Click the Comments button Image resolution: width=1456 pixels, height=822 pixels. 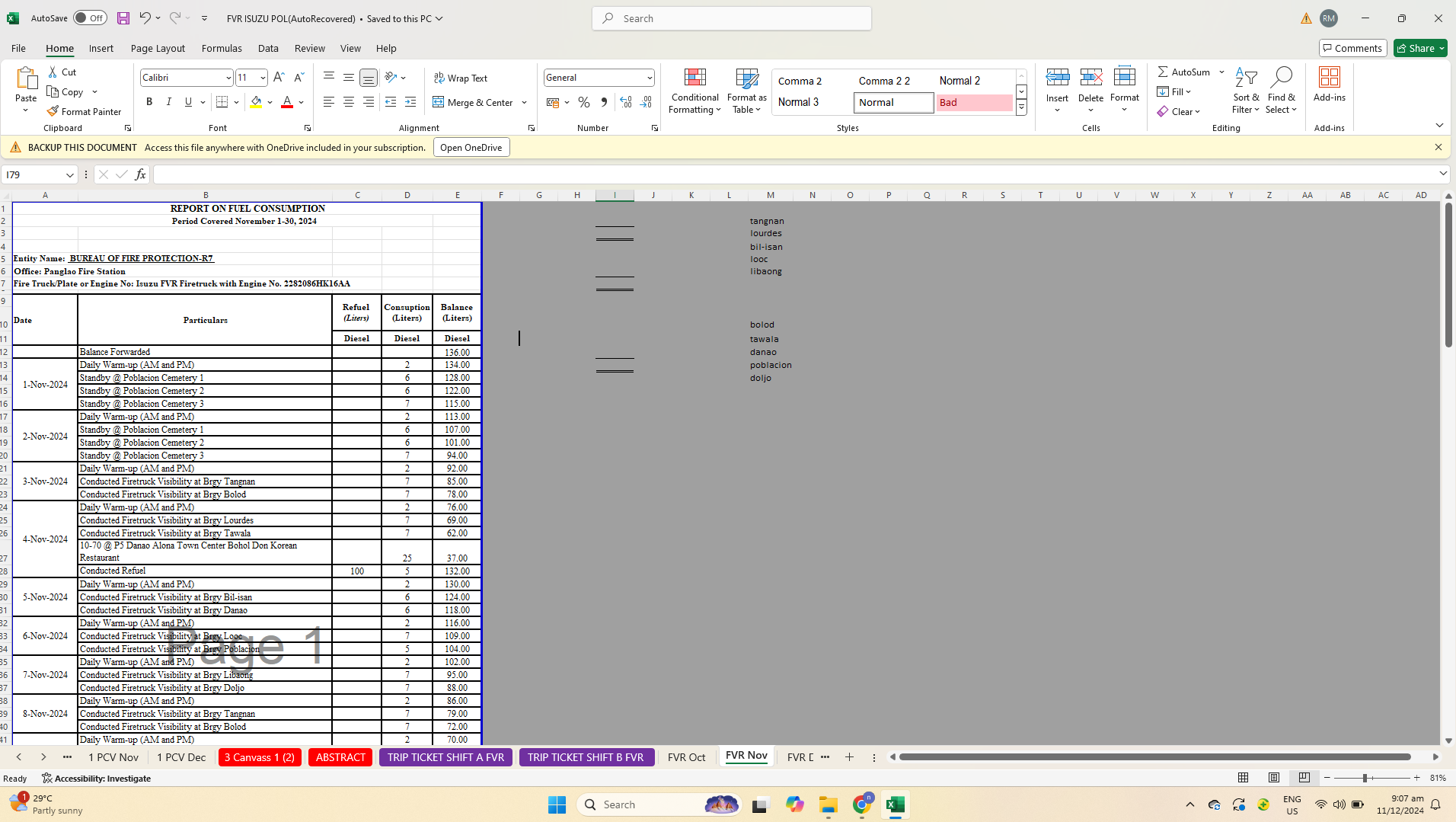pos(1352,48)
